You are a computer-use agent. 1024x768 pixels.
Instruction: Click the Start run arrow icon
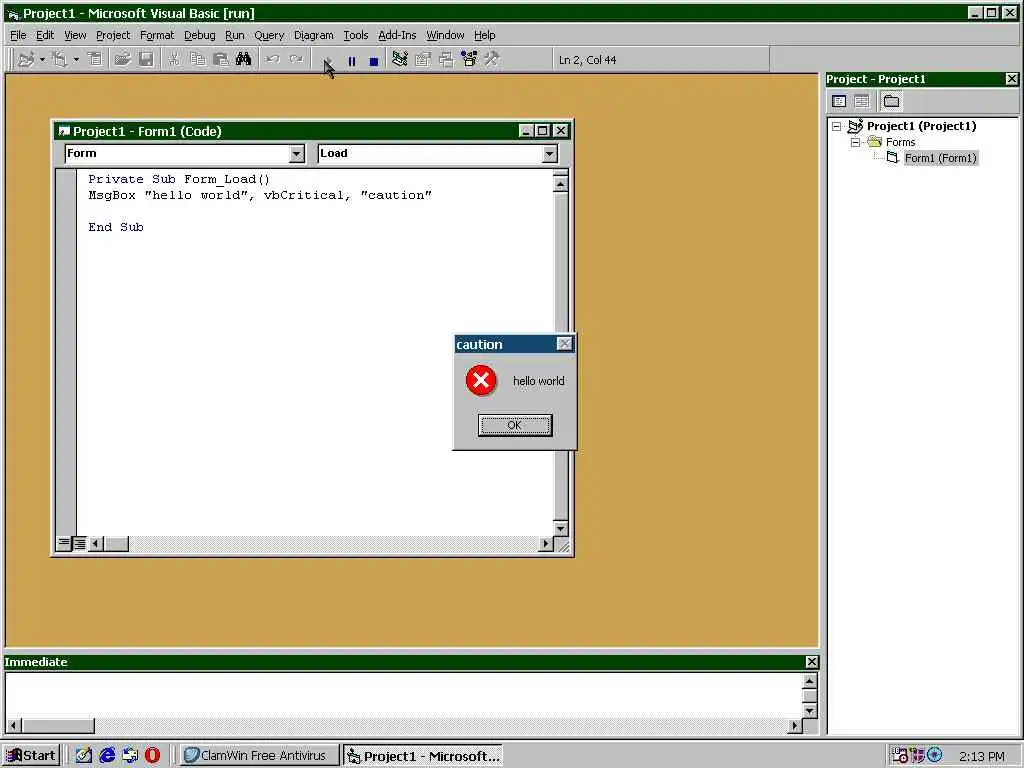point(328,61)
